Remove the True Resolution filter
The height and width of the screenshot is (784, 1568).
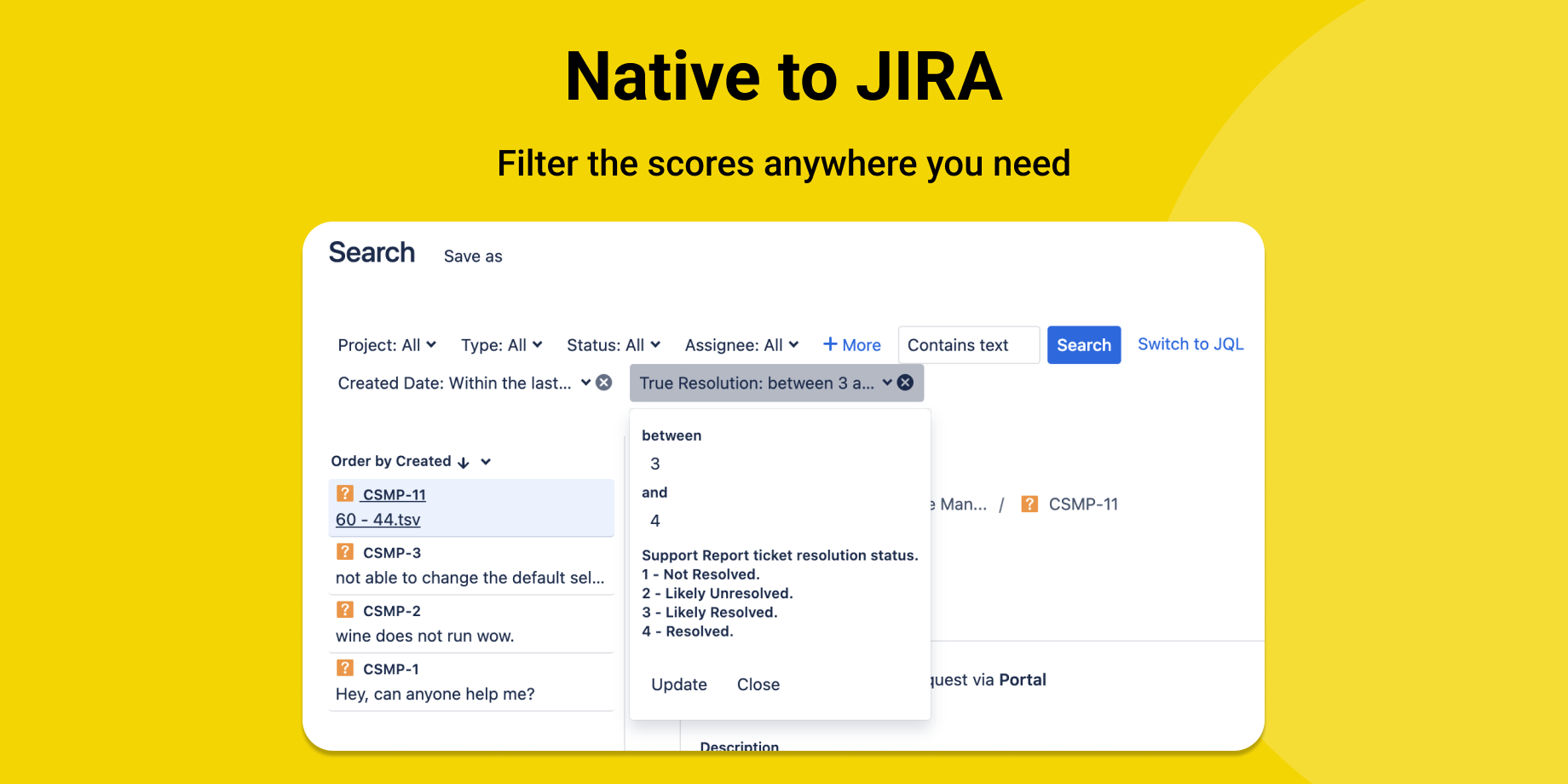tap(905, 383)
